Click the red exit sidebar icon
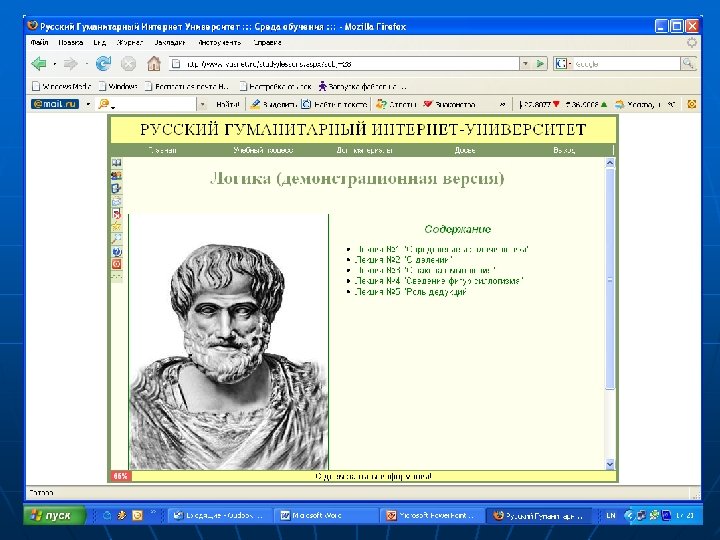The image size is (720, 540). [x=117, y=264]
